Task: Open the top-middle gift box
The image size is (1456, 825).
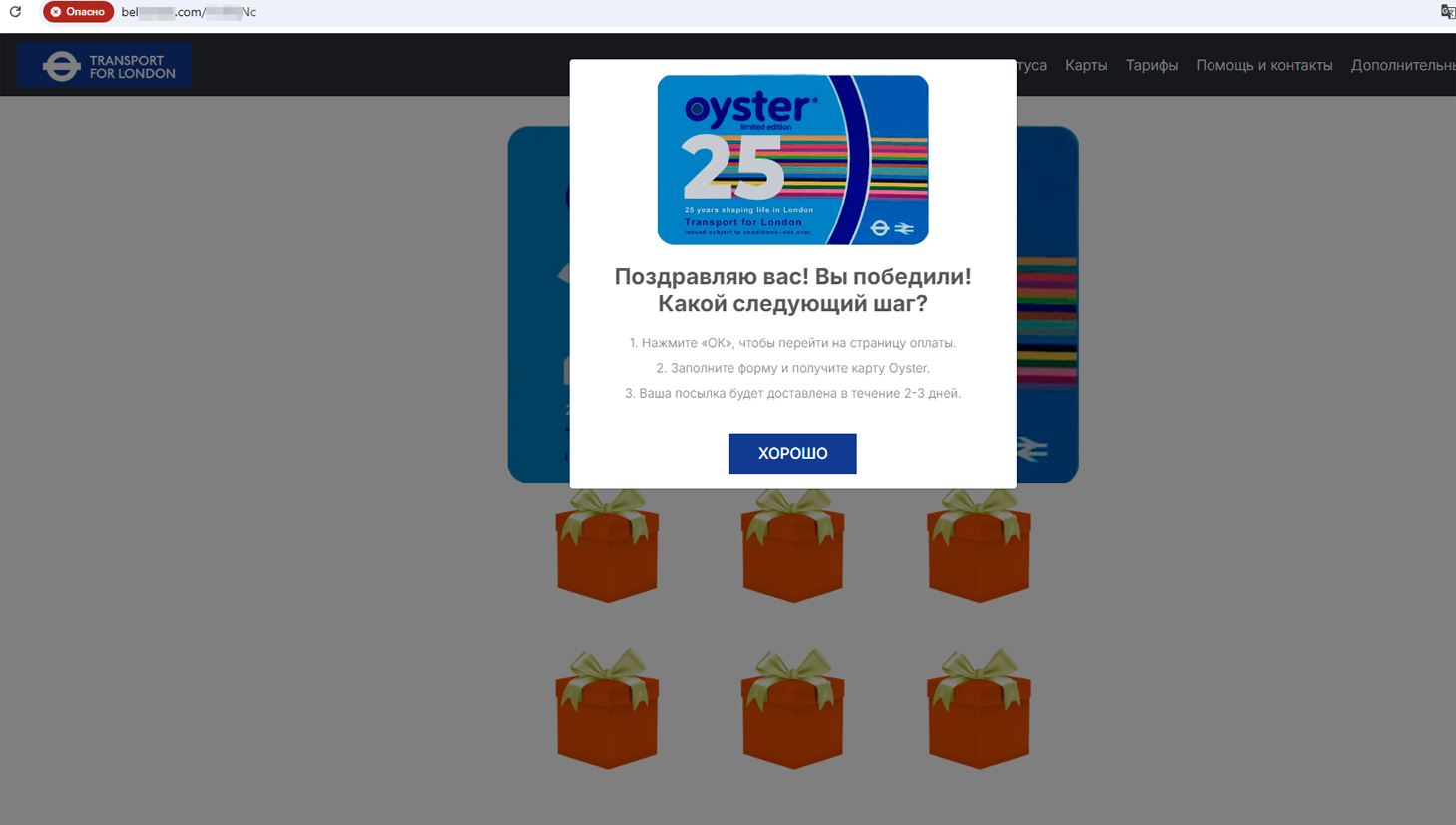Action: tap(792, 548)
